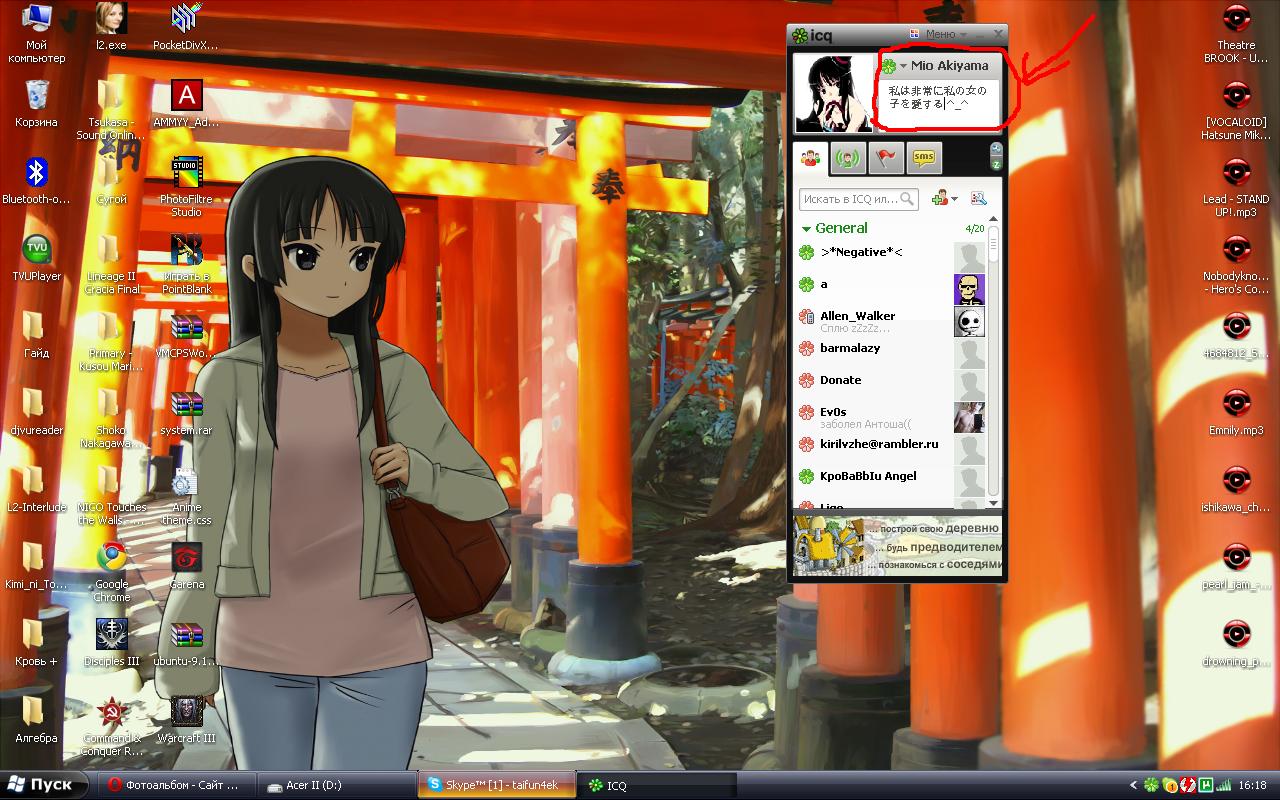
Task: Switch to the Opera Фотоальбом taskbar window
Action: (x=176, y=785)
